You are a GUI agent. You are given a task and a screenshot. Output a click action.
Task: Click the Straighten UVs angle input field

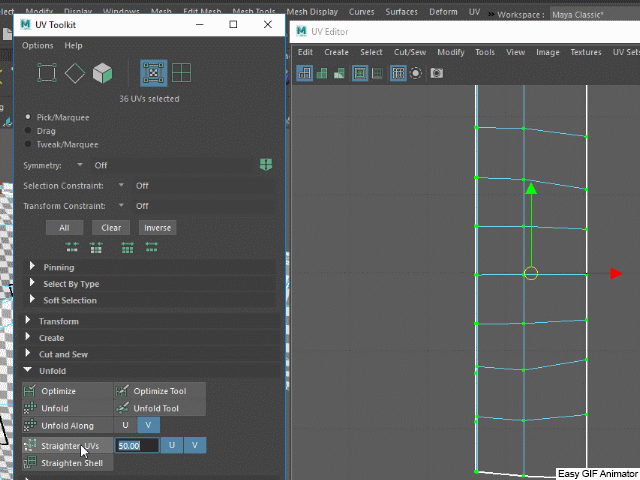[136, 445]
